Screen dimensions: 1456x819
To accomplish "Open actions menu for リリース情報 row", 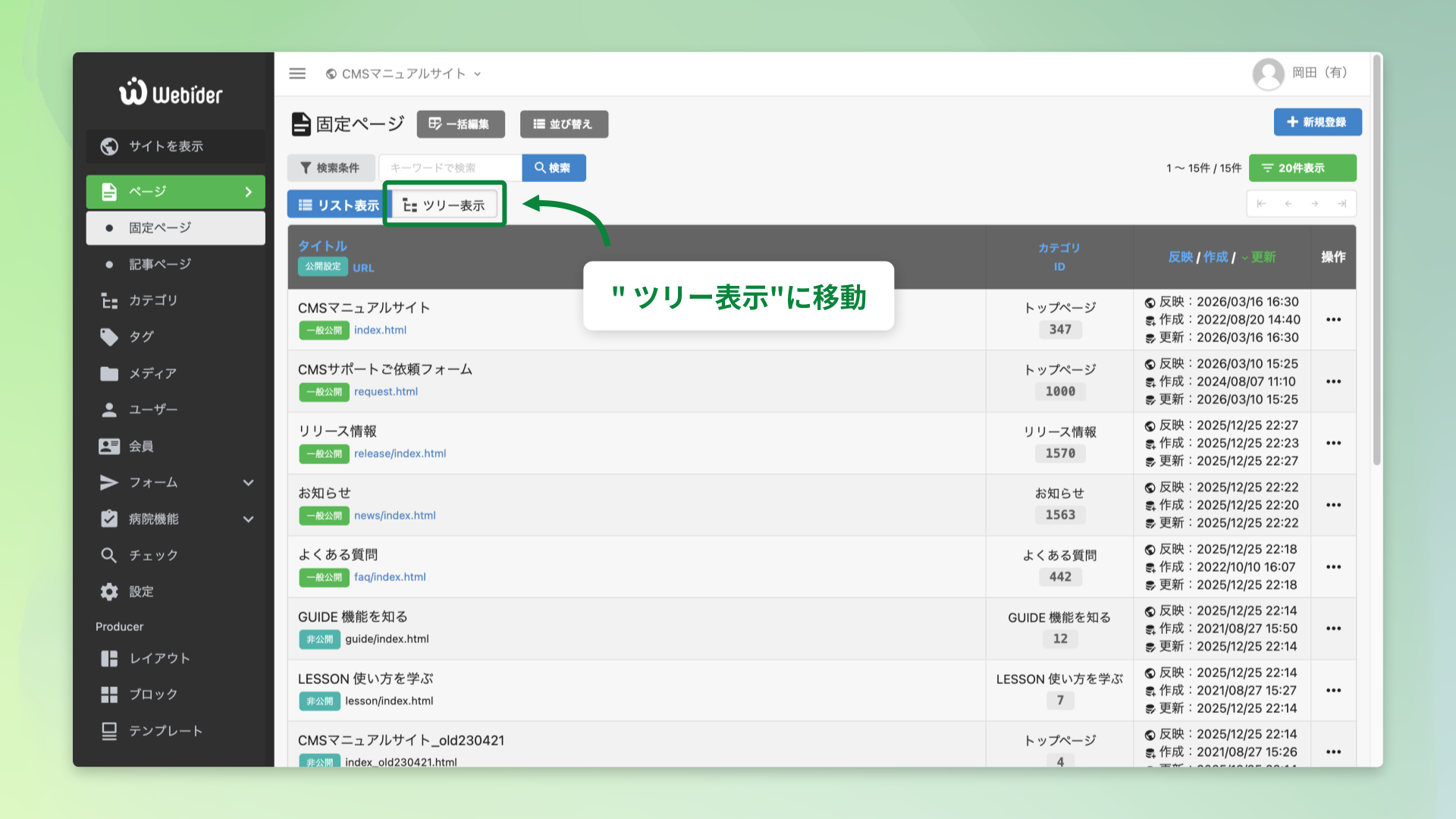I will tap(1333, 443).
